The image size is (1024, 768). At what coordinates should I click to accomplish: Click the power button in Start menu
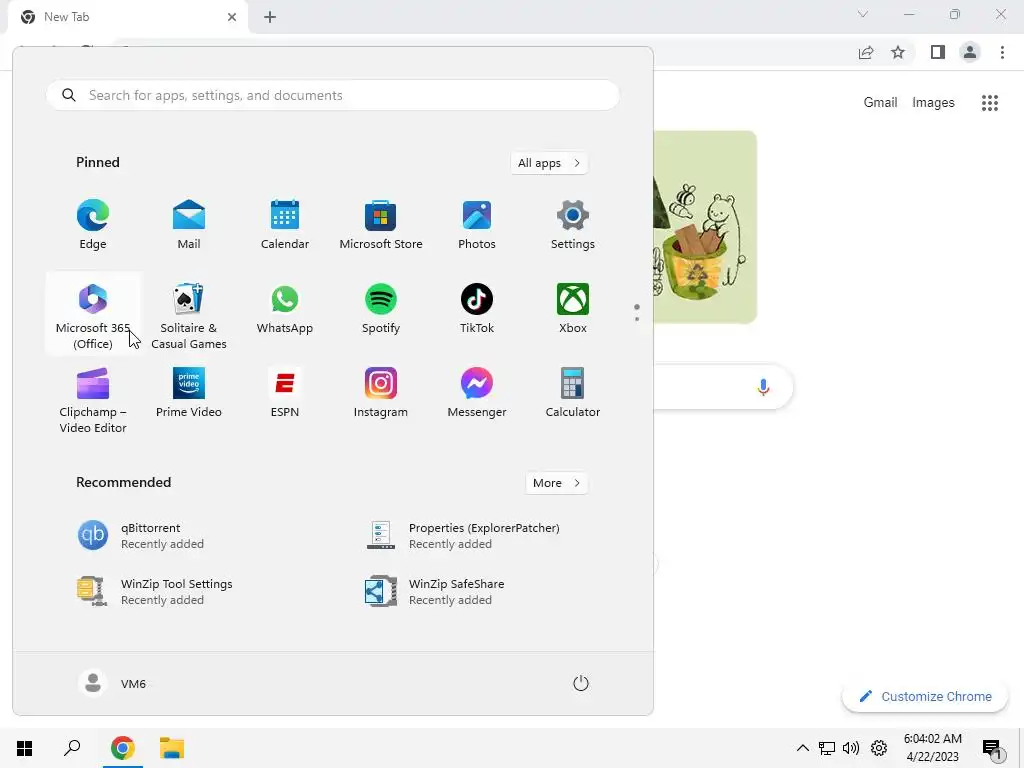(581, 683)
